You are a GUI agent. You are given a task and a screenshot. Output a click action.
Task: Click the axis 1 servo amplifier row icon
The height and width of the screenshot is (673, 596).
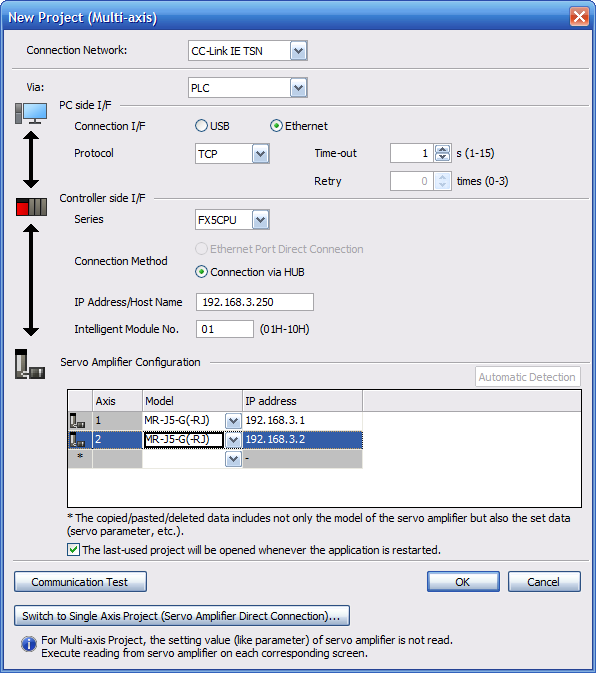tap(78, 421)
